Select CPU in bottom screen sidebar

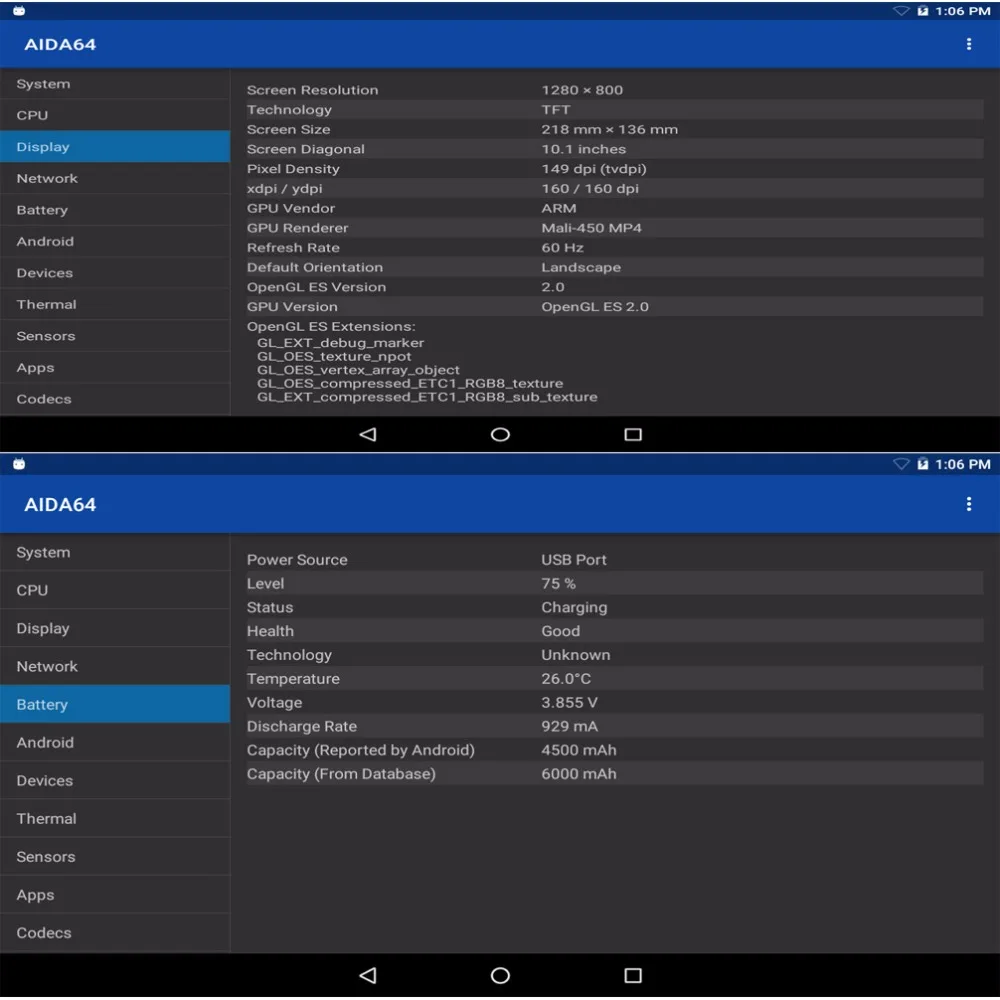click(115, 590)
